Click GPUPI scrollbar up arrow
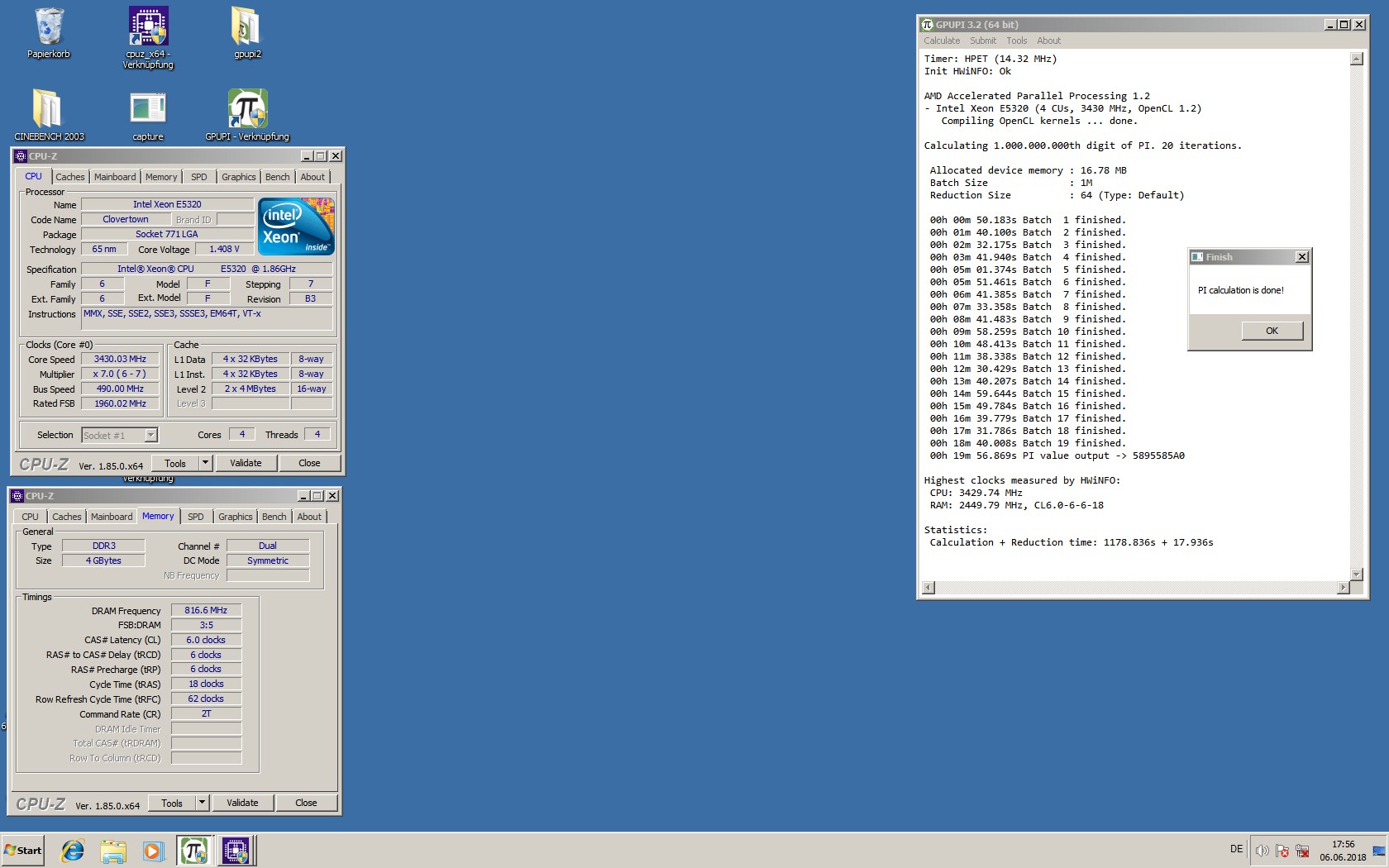1389x868 pixels. tap(1356, 59)
